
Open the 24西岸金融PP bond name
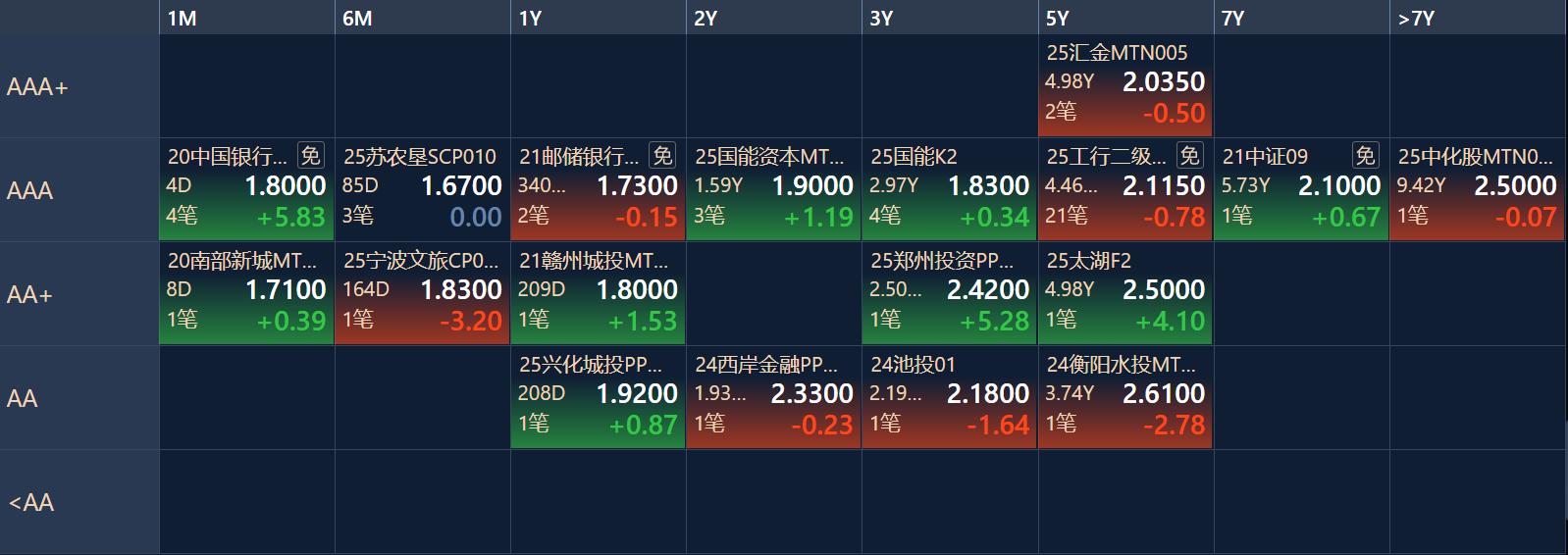pyautogui.click(x=766, y=365)
